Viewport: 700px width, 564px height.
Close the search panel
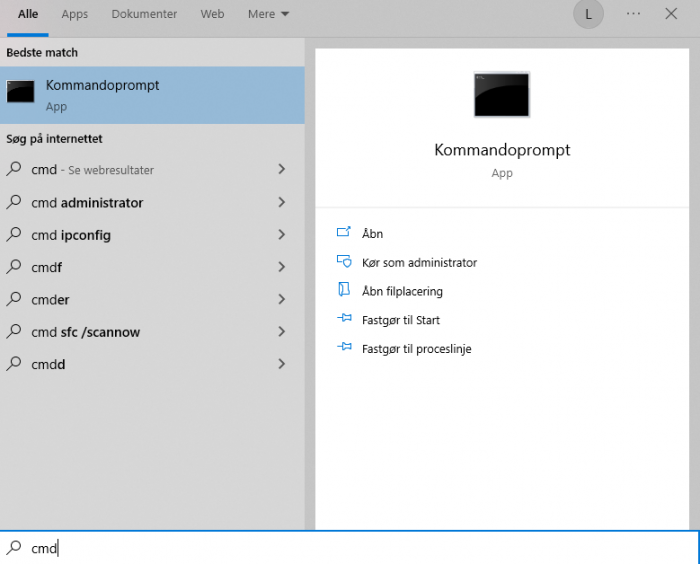(671, 14)
